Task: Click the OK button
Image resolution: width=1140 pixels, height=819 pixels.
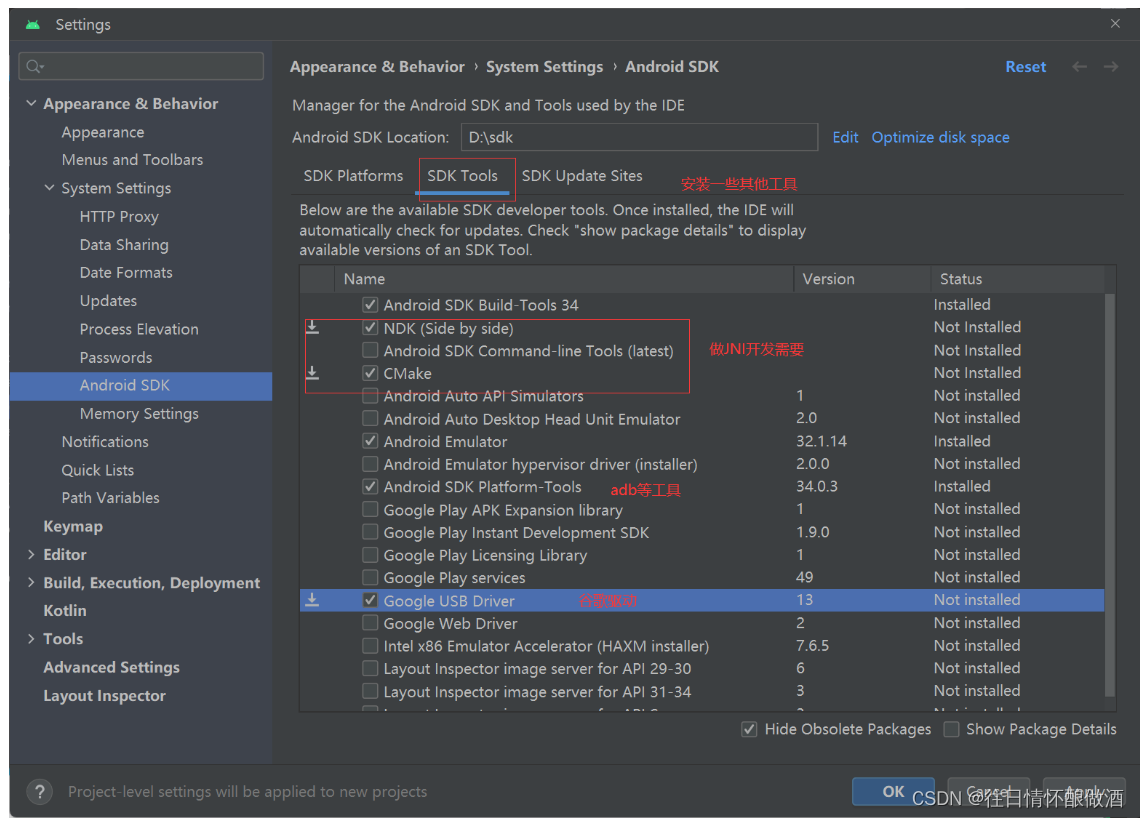Action: 893,791
